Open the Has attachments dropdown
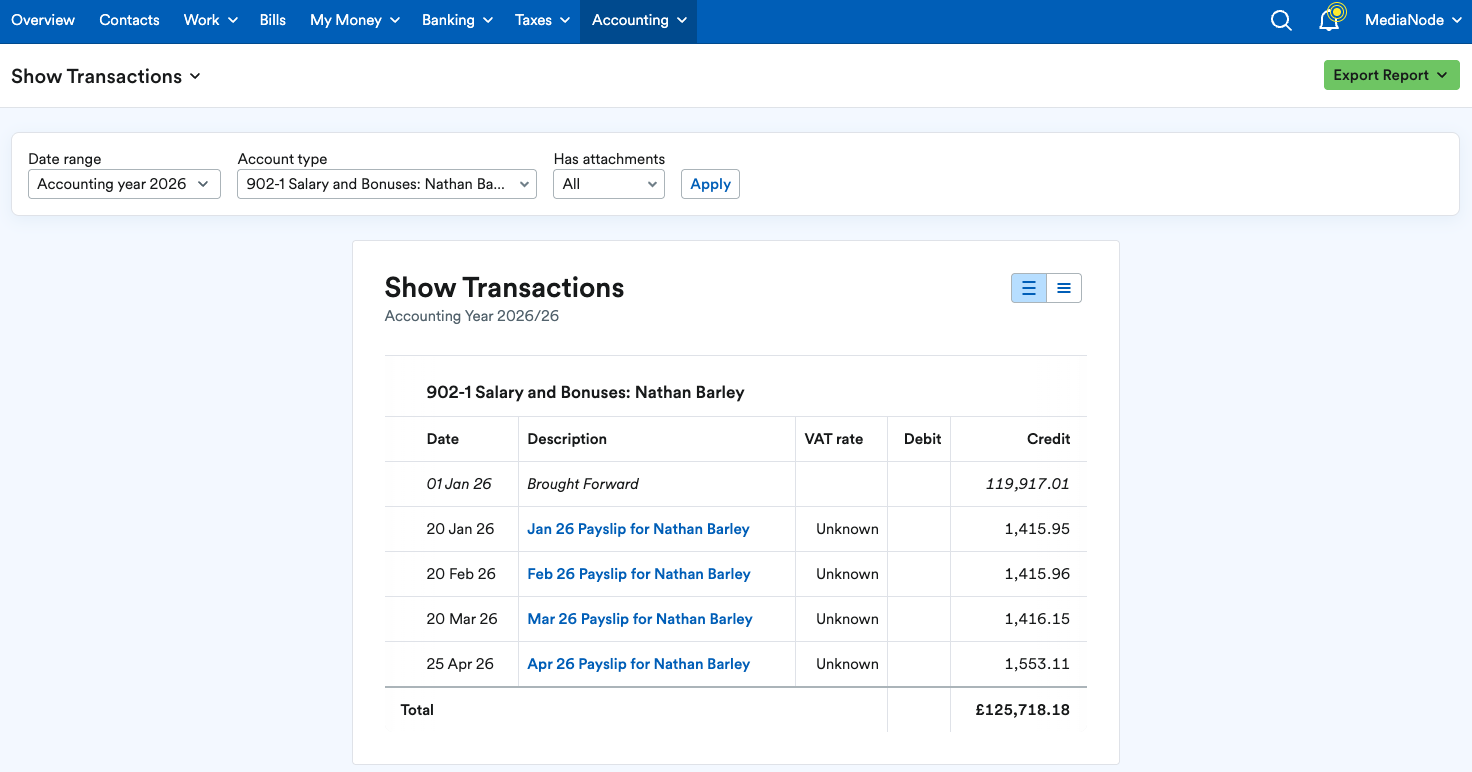The image size is (1472, 772). [609, 184]
